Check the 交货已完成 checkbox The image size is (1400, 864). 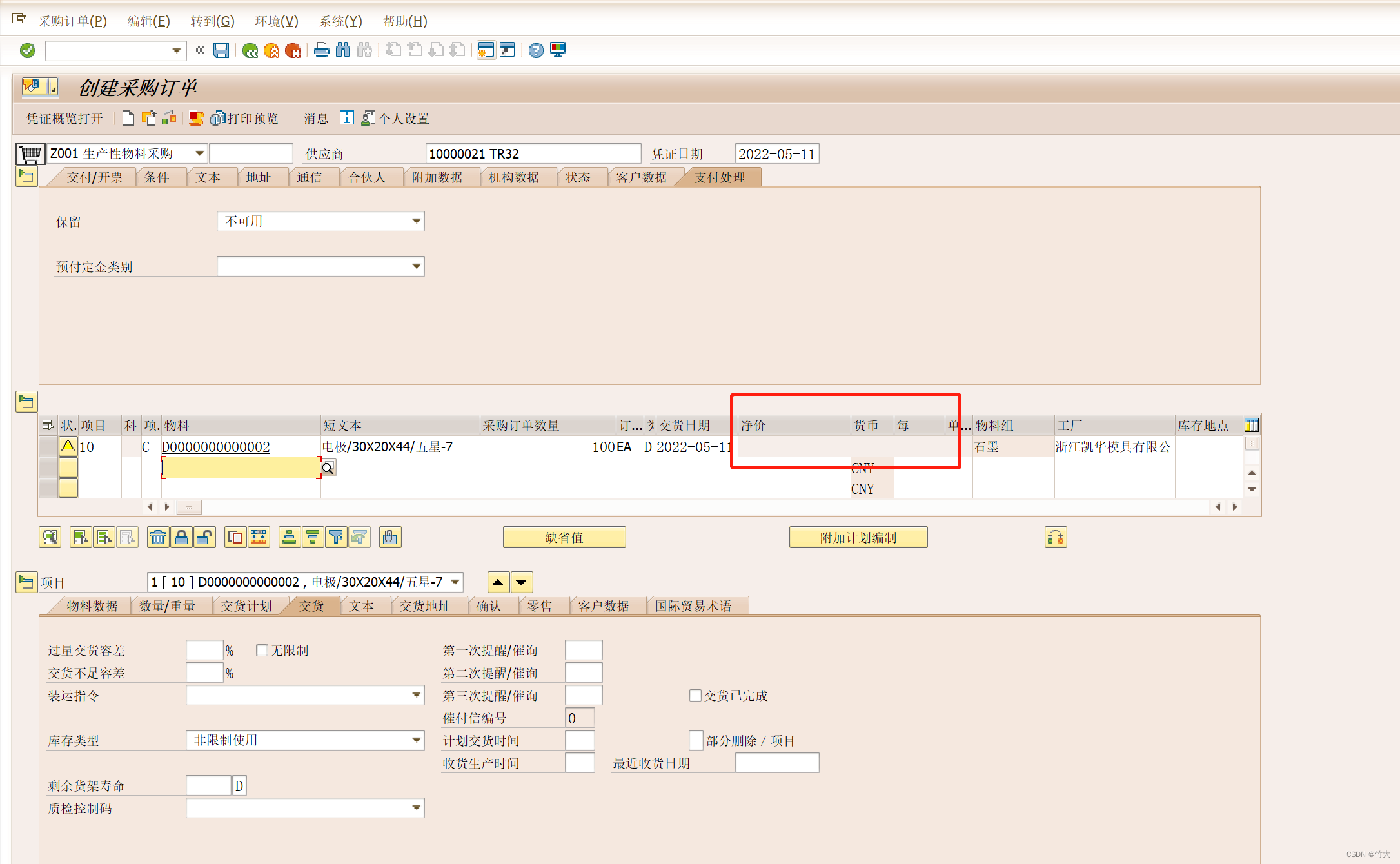pyautogui.click(x=695, y=695)
